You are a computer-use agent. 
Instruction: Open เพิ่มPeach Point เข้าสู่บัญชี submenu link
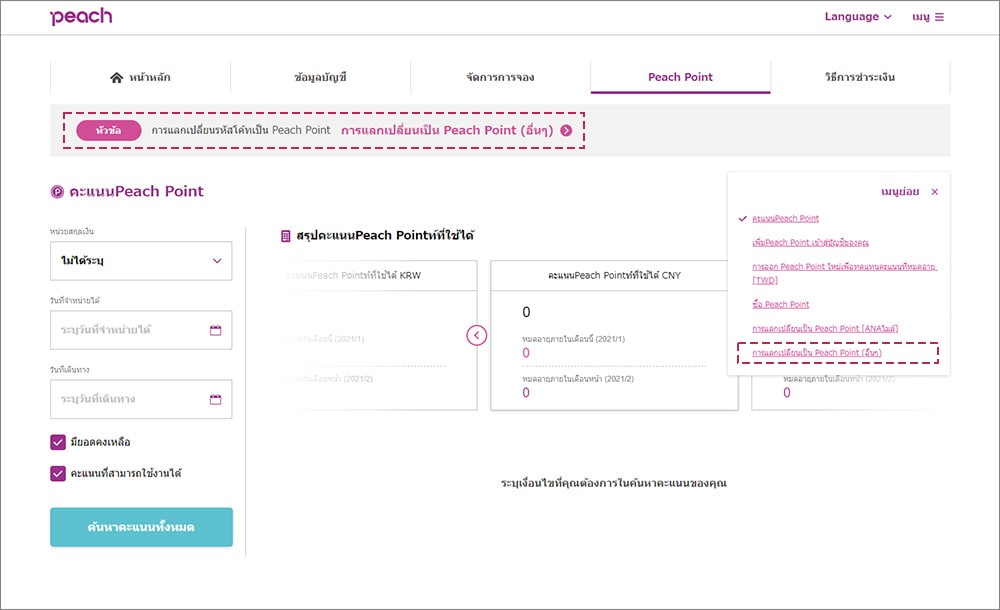(x=810, y=242)
